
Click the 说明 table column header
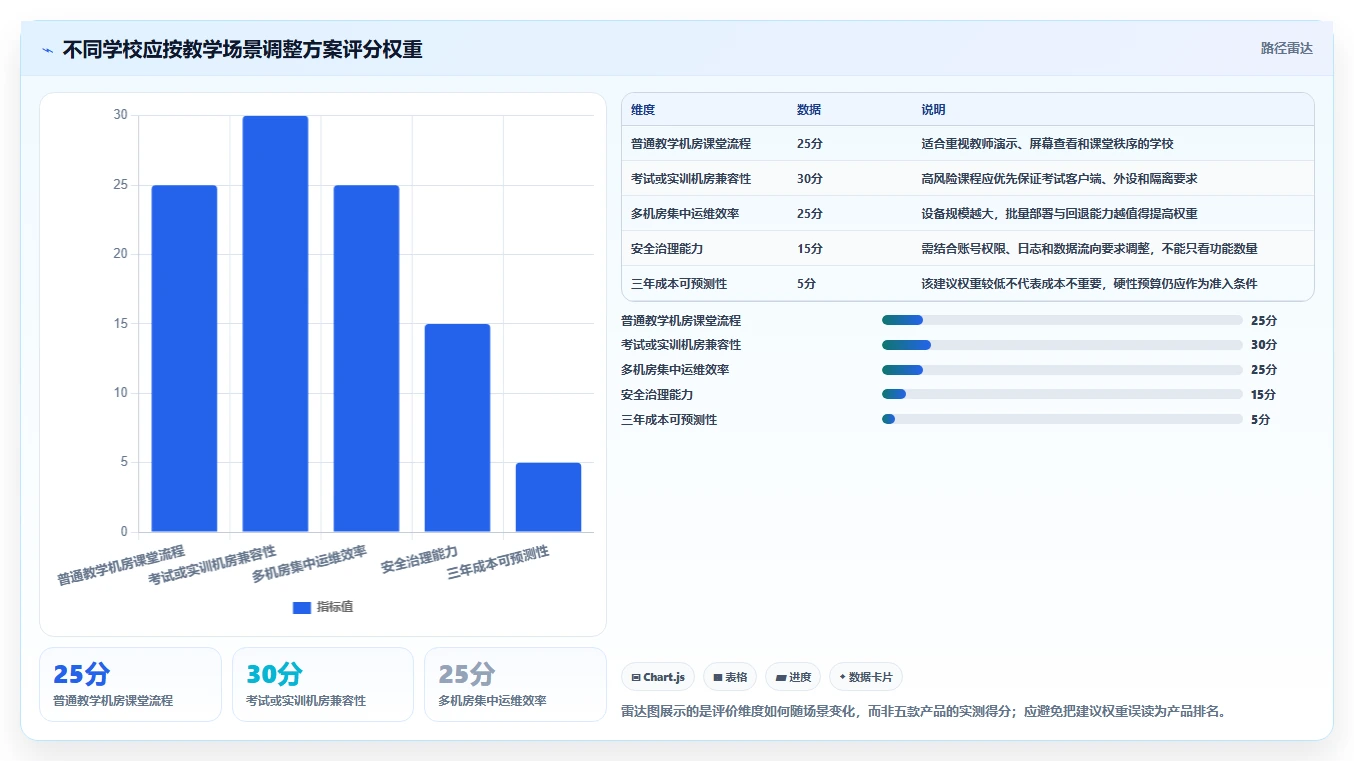coord(933,110)
